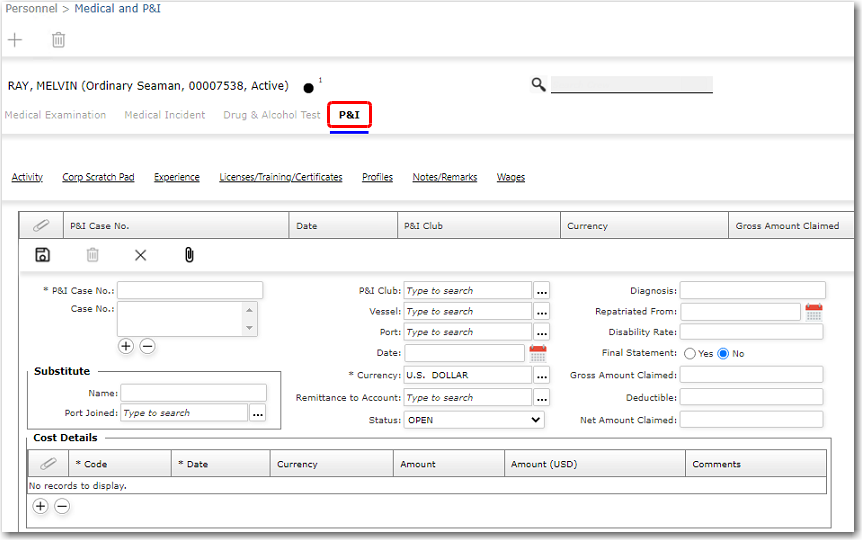Click the add new record plus icon
The image size is (862, 540).
pyautogui.click(x=15, y=40)
